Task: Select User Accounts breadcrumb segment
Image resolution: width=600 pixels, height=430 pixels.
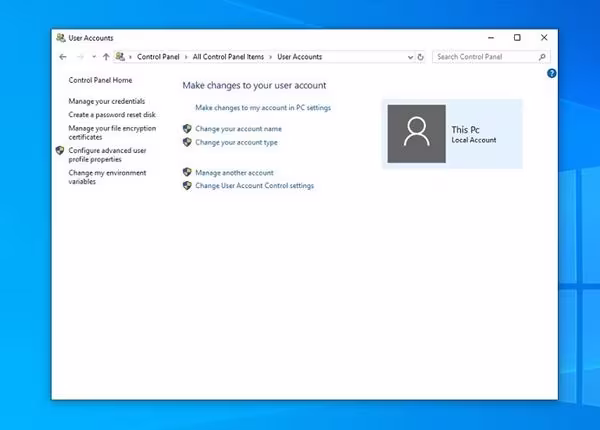Action: click(x=300, y=57)
